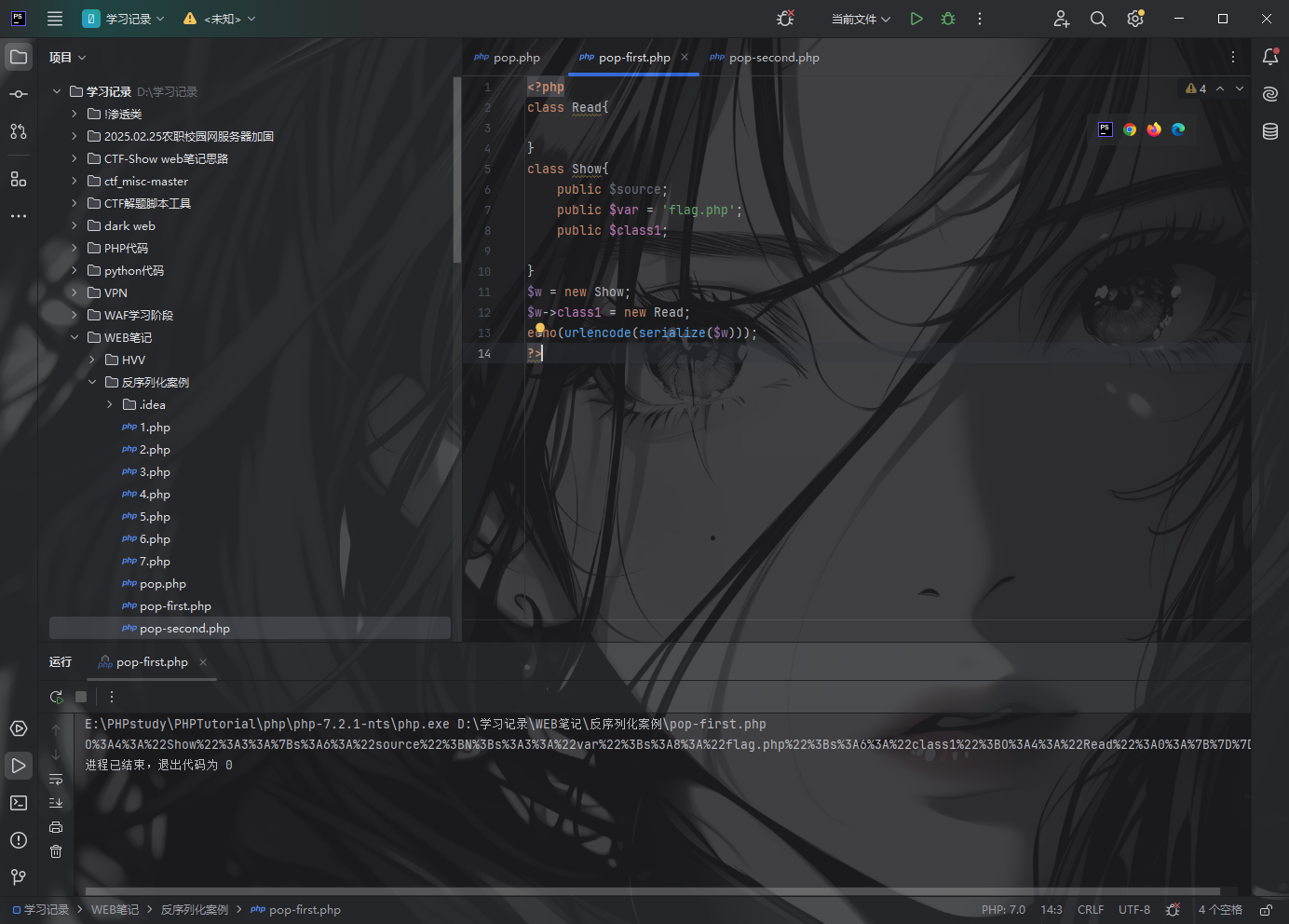Open the 当前文件 run configuration dropdown
Screen dimensions: 1289x924
pos(861,19)
